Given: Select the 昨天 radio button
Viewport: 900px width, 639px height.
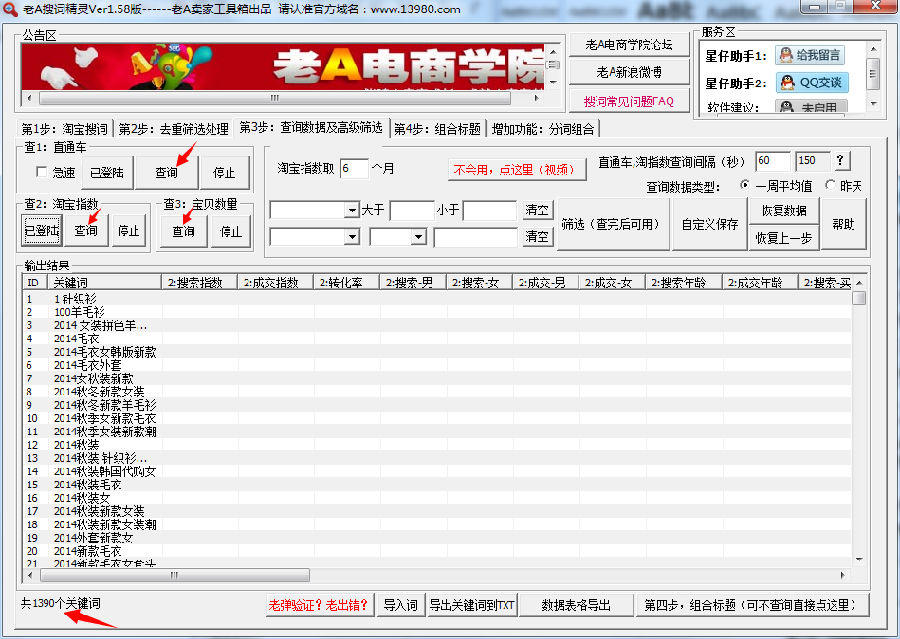Looking at the screenshot, I should (x=830, y=185).
